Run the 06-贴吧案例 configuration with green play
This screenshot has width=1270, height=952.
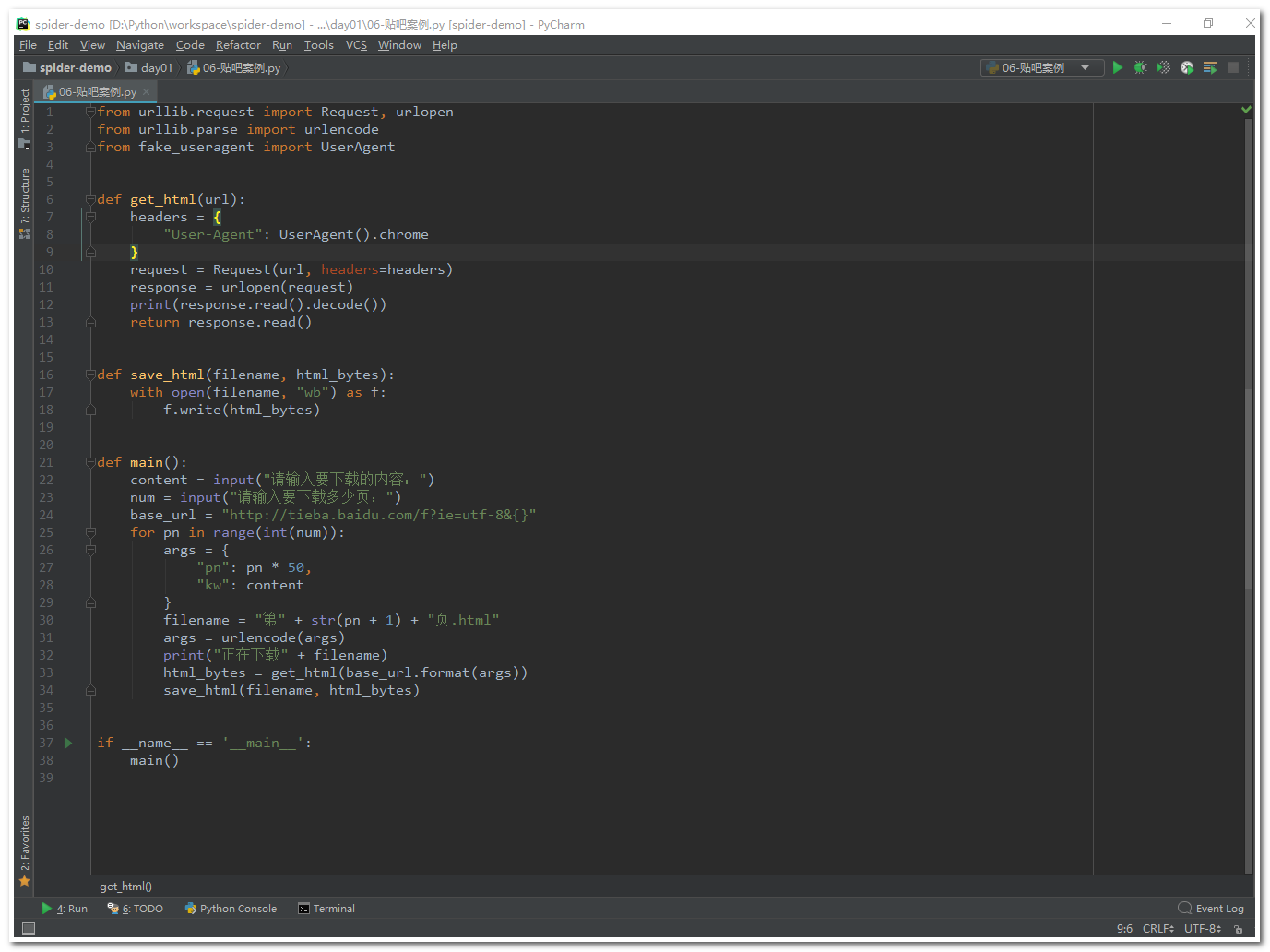point(1117,67)
